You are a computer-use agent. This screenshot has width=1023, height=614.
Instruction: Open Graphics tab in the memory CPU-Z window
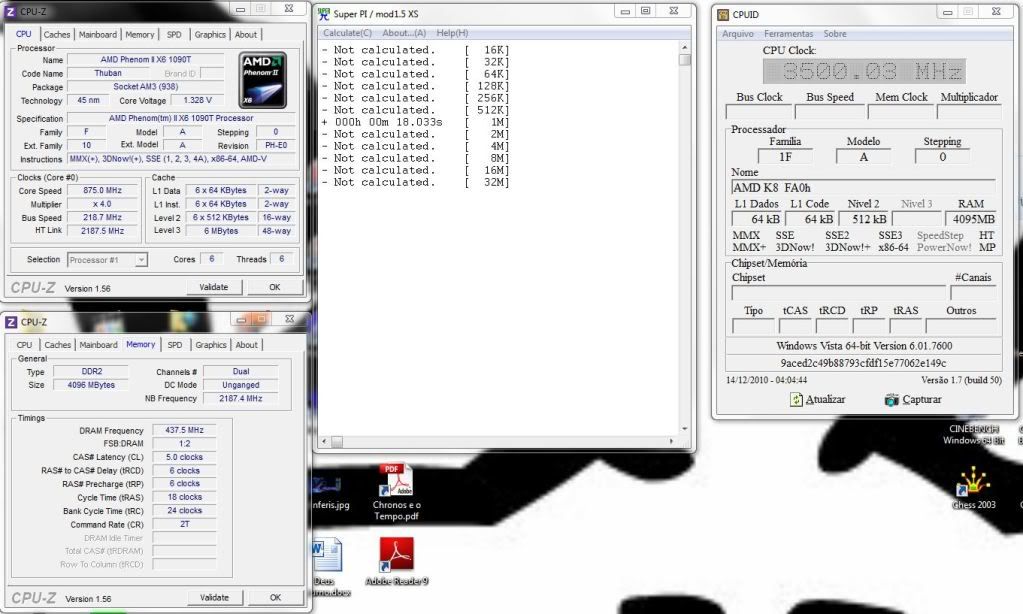(x=211, y=345)
